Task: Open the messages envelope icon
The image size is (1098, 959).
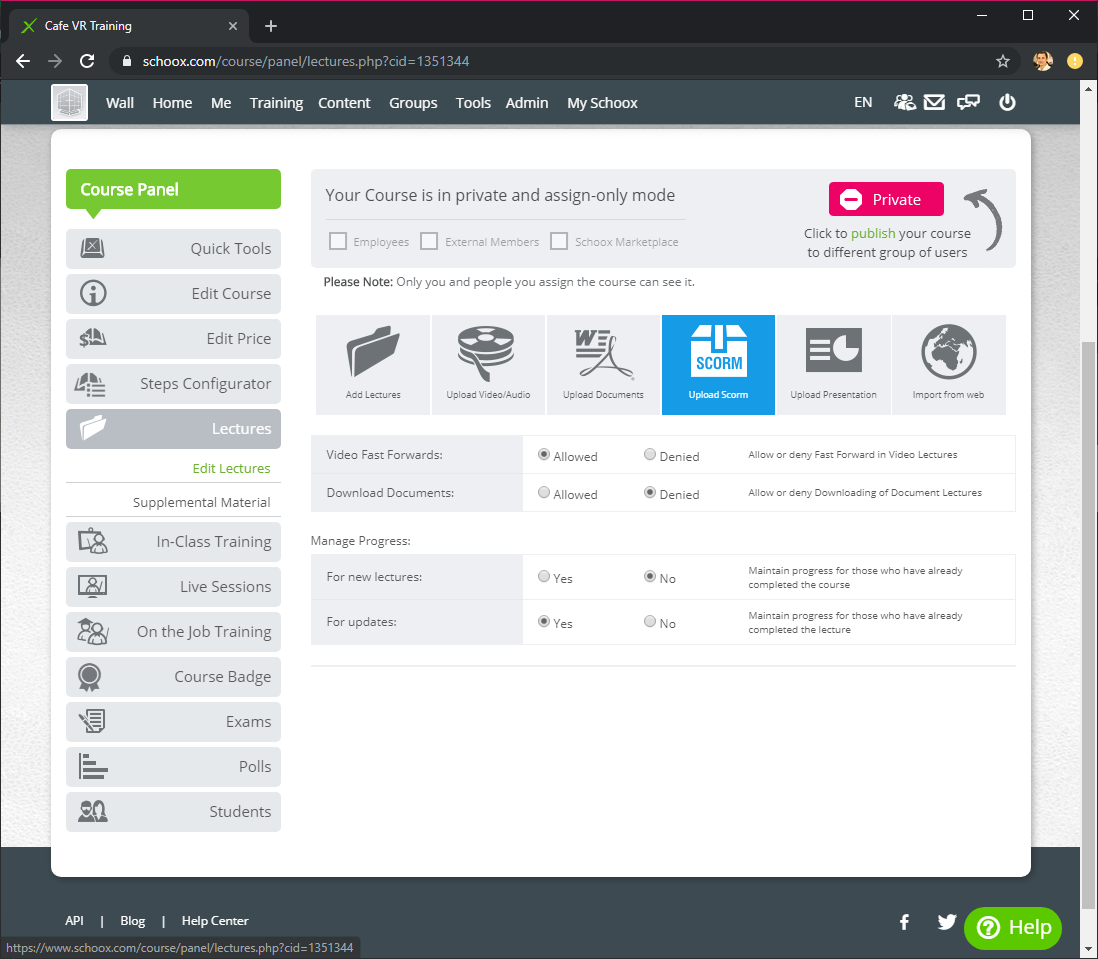Action: pyautogui.click(x=934, y=103)
